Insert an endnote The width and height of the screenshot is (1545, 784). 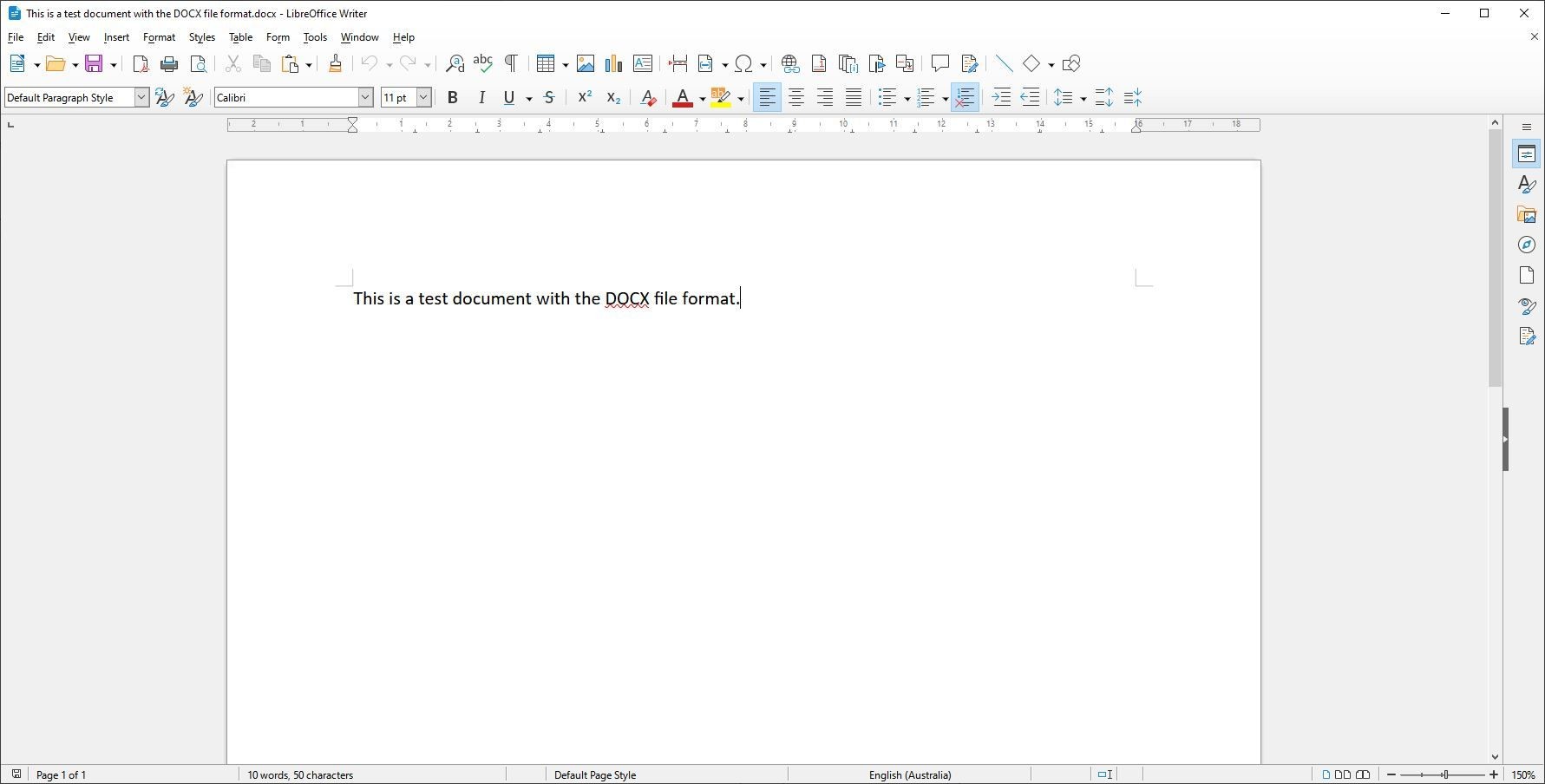(x=848, y=63)
